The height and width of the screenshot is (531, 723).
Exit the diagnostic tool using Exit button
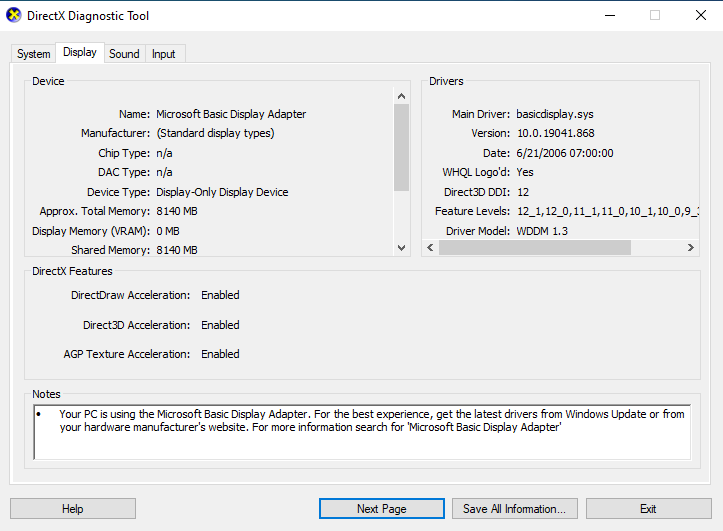click(x=648, y=509)
